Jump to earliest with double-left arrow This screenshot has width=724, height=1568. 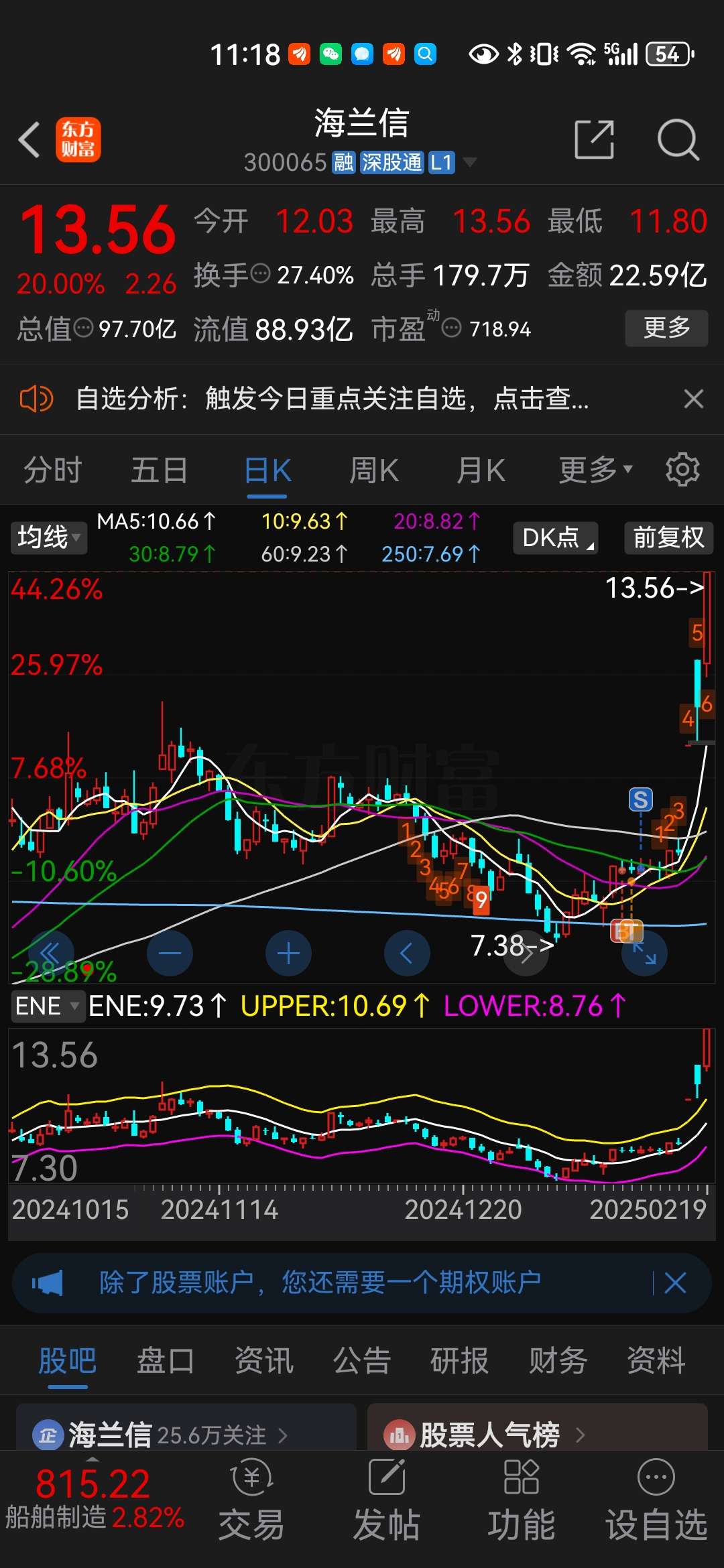(51, 953)
